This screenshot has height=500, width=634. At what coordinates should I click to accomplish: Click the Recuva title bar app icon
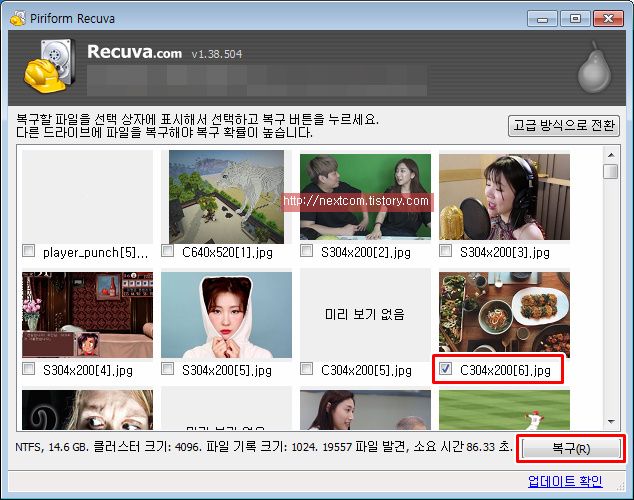pyautogui.click(x=17, y=18)
